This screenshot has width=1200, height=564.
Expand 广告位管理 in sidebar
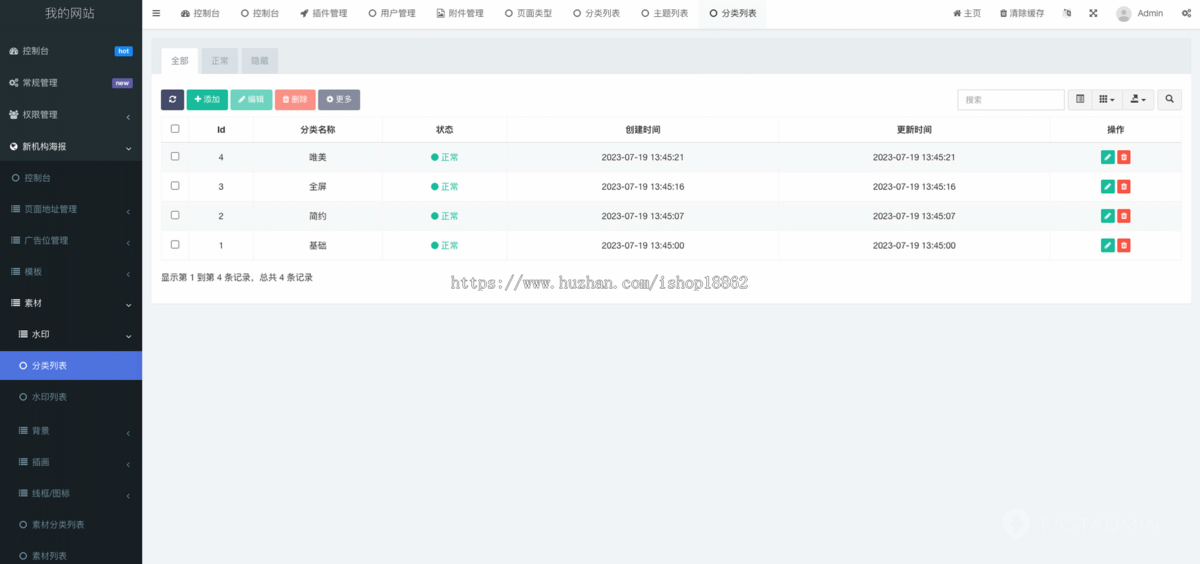click(71, 240)
